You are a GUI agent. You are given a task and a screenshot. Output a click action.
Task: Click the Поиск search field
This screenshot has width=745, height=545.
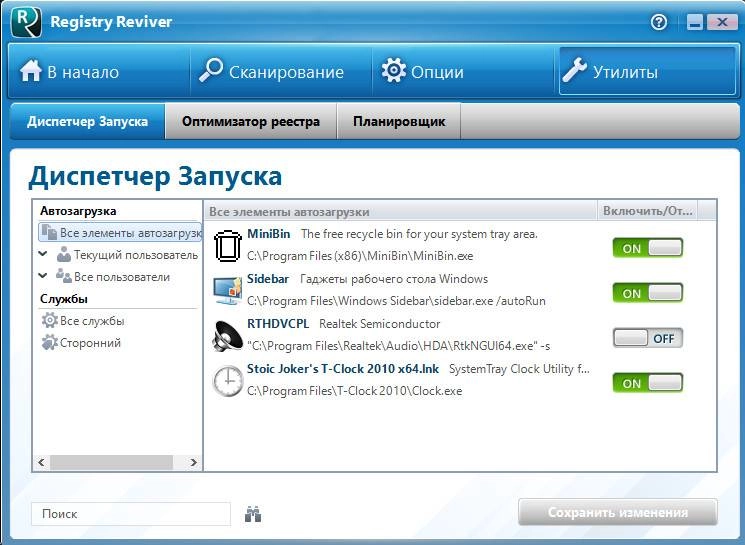[131, 514]
